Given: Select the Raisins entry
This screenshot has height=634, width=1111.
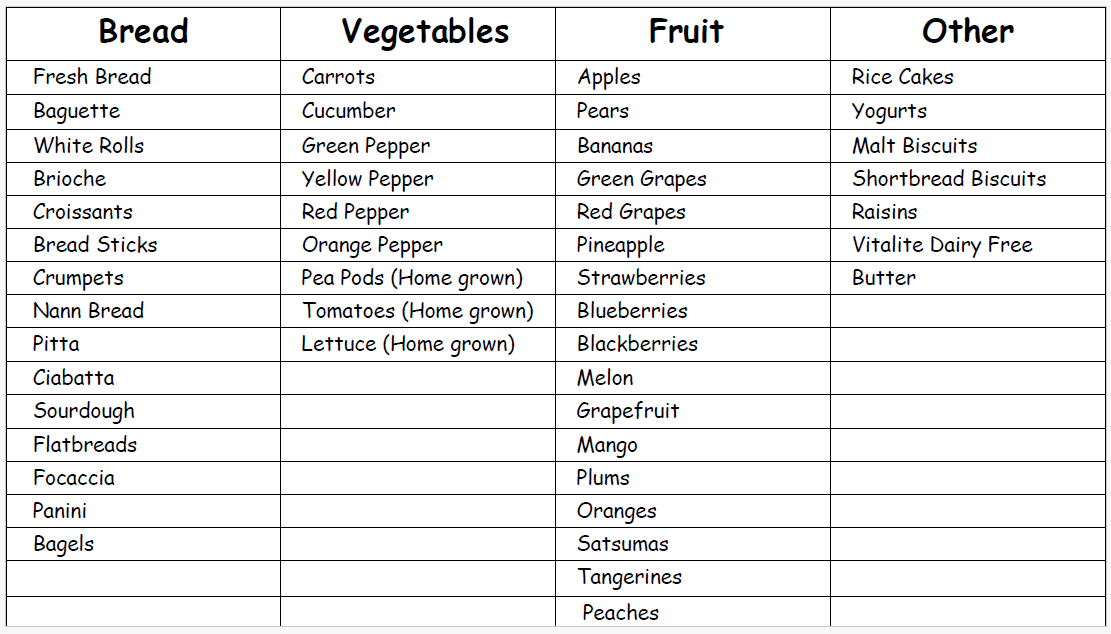Looking at the screenshot, I should (x=885, y=212).
